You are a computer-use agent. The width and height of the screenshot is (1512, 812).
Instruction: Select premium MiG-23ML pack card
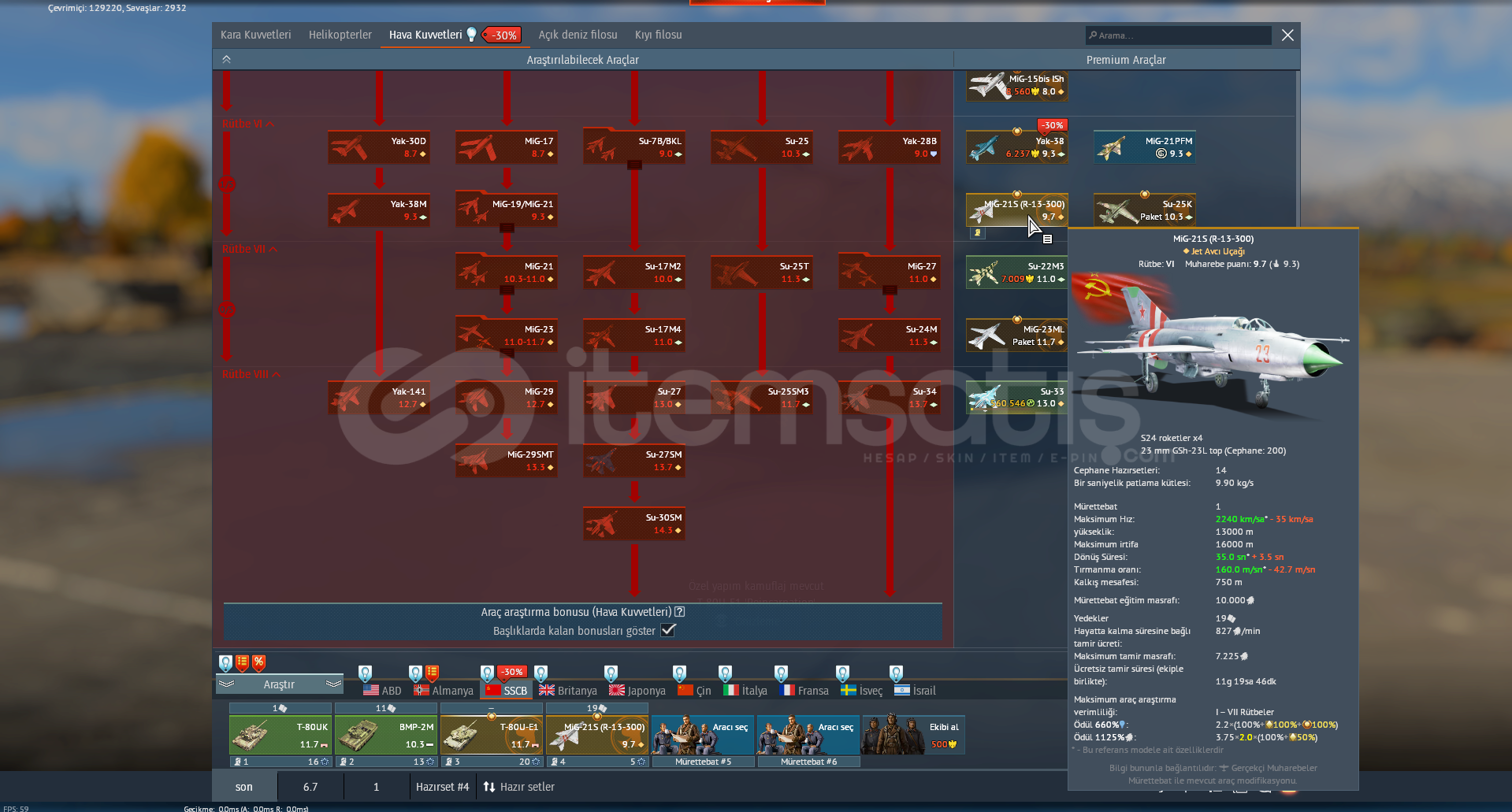(x=1017, y=336)
